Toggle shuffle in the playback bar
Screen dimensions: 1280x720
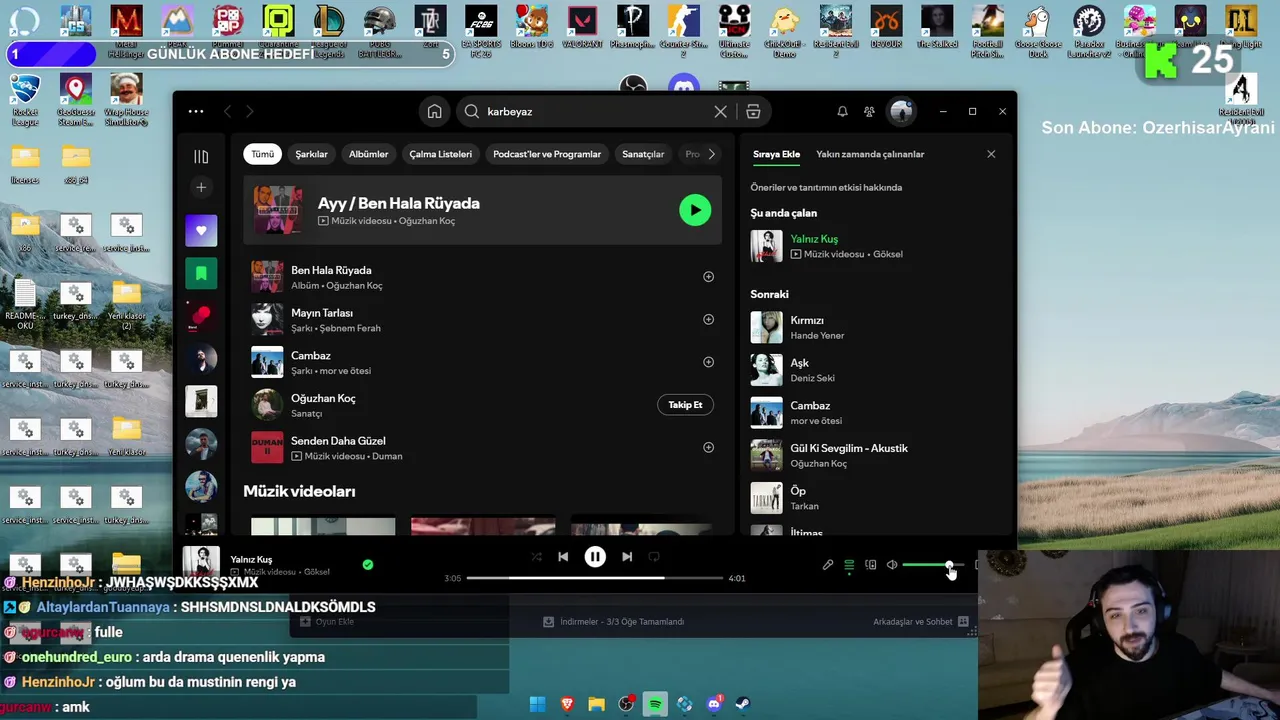coord(536,557)
